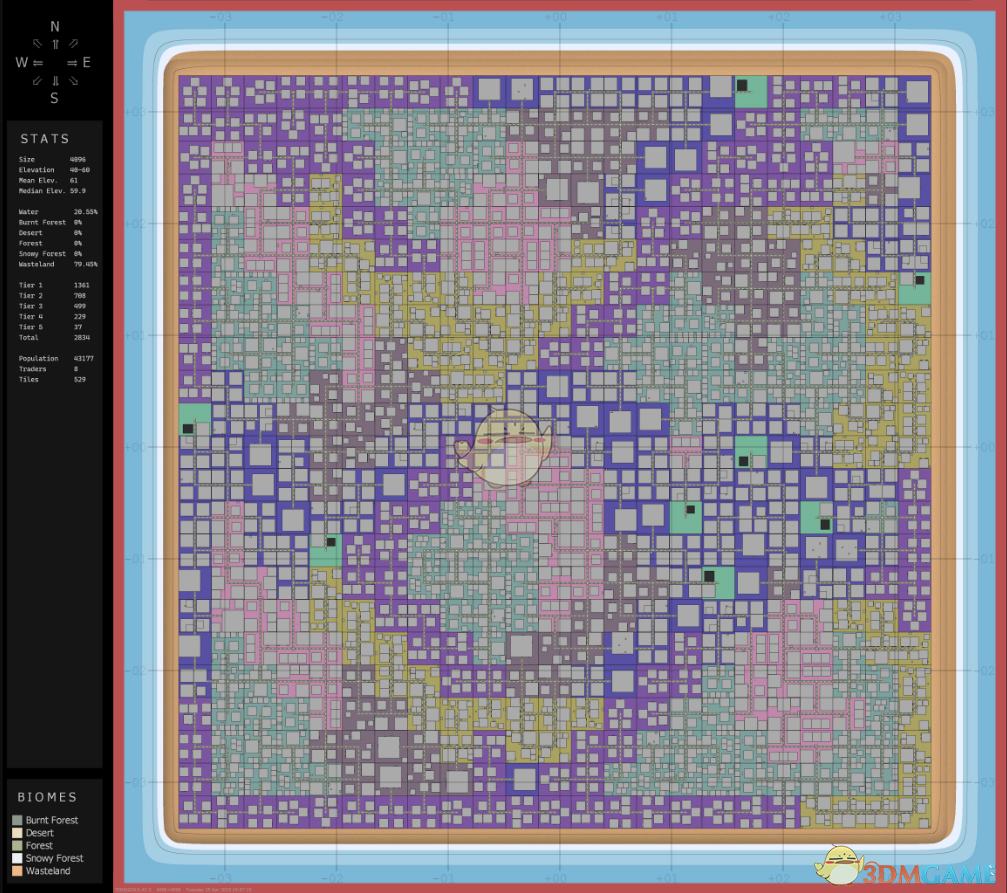Viewport: 1007px width, 893px height.
Task: Click the Wasteland legend color swatch
Action: tap(17, 871)
